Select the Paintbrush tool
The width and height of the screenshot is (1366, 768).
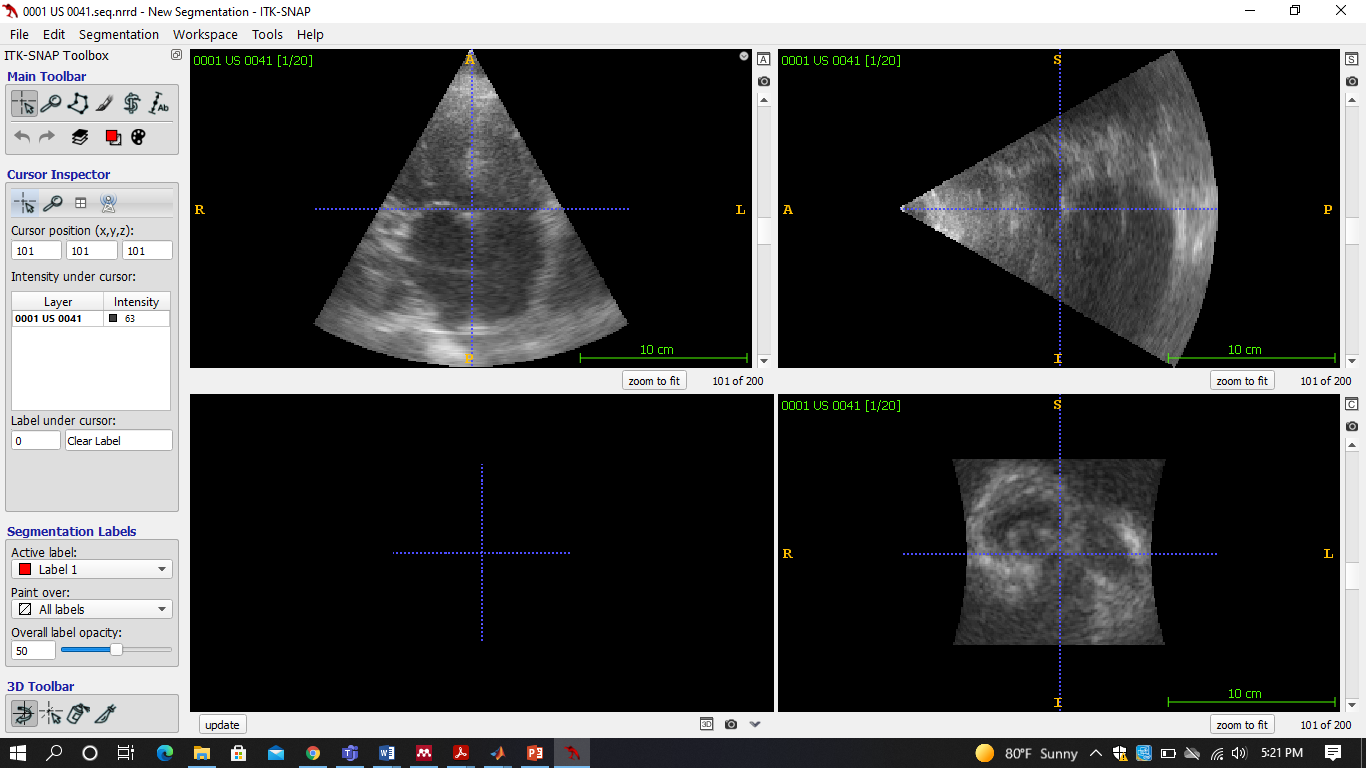tap(105, 103)
